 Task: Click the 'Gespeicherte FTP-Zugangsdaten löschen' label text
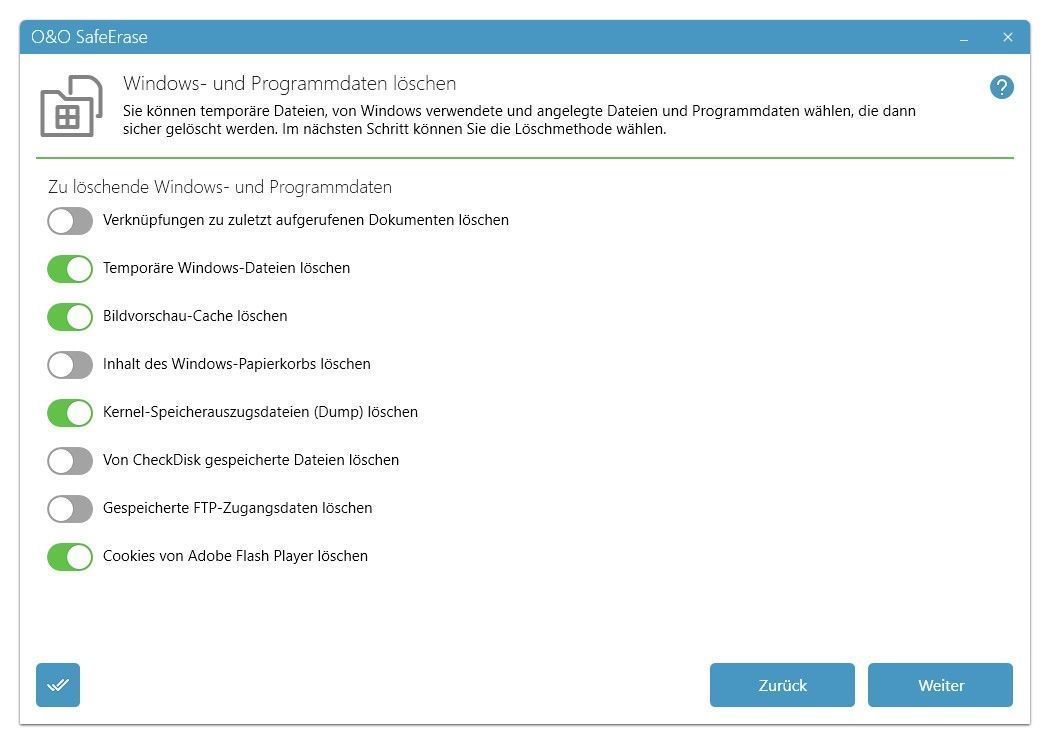click(x=237, y=508)
